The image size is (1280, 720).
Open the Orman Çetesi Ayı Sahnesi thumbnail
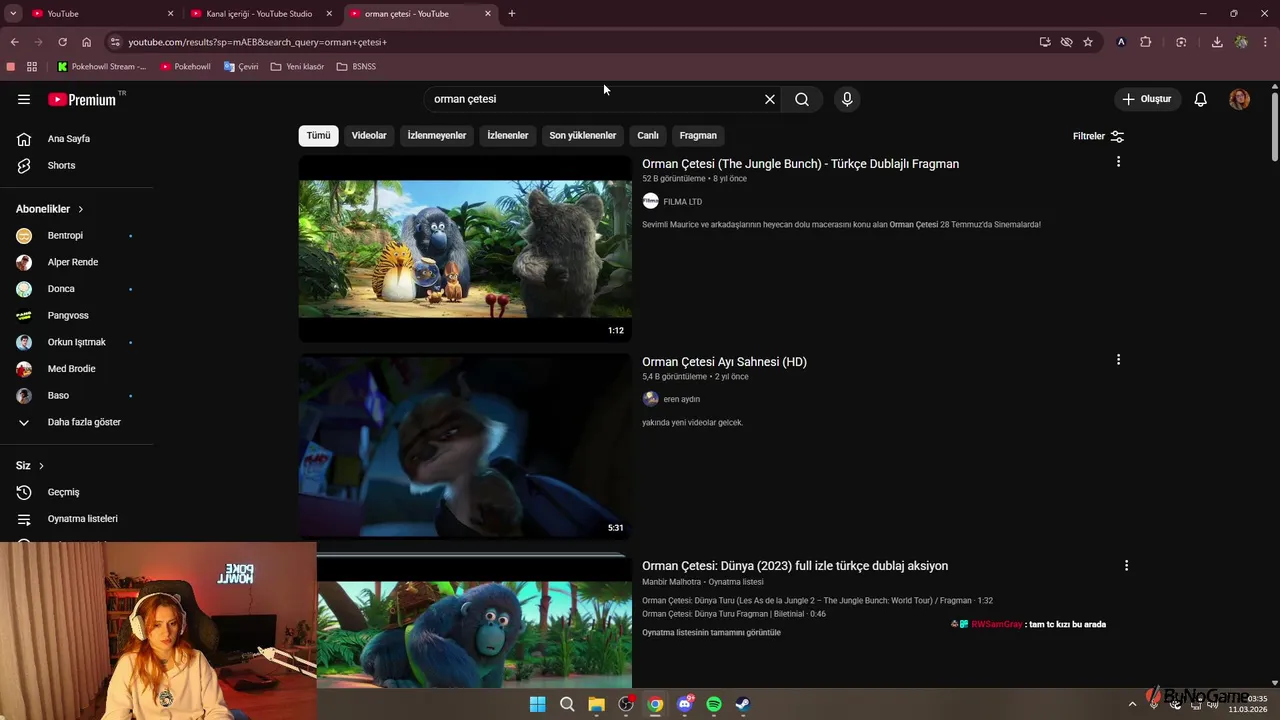tap(465, 447)
